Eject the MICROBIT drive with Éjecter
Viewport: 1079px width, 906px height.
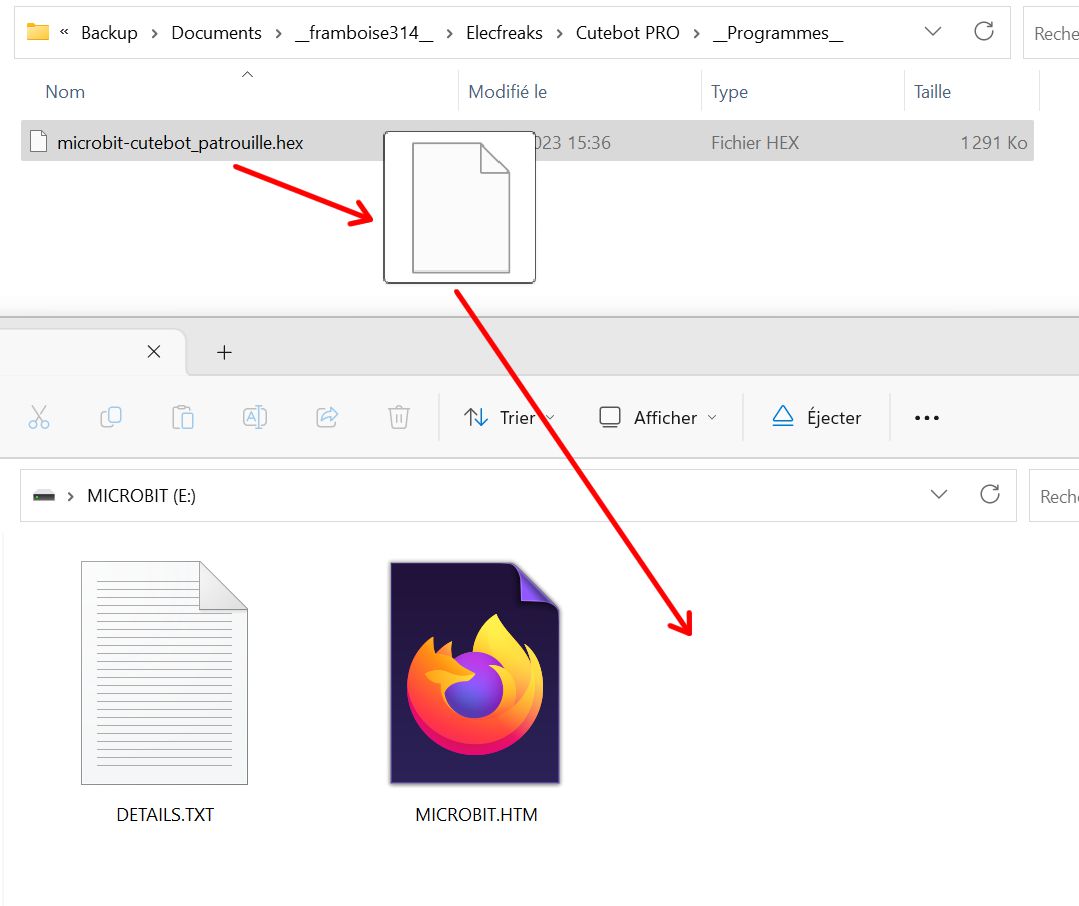(x=816, y=418)
